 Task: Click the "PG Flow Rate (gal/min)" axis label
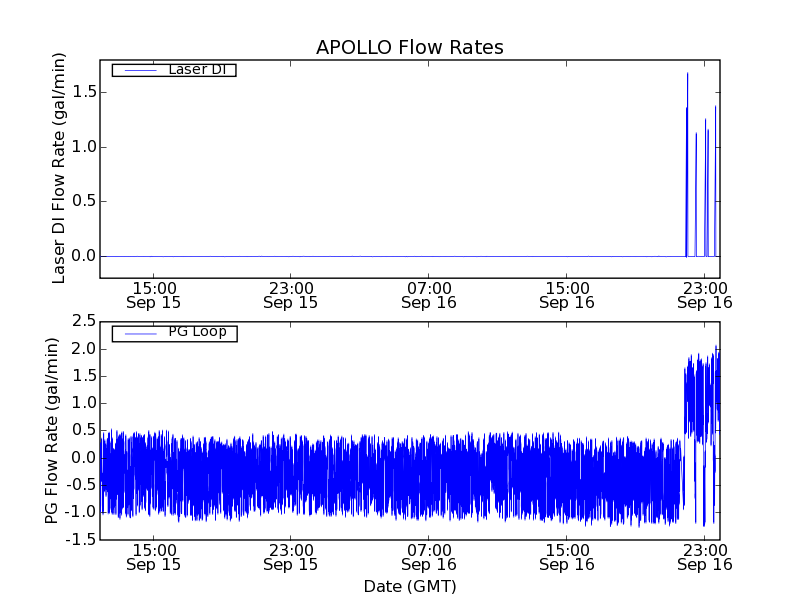(x=52, y=431)
